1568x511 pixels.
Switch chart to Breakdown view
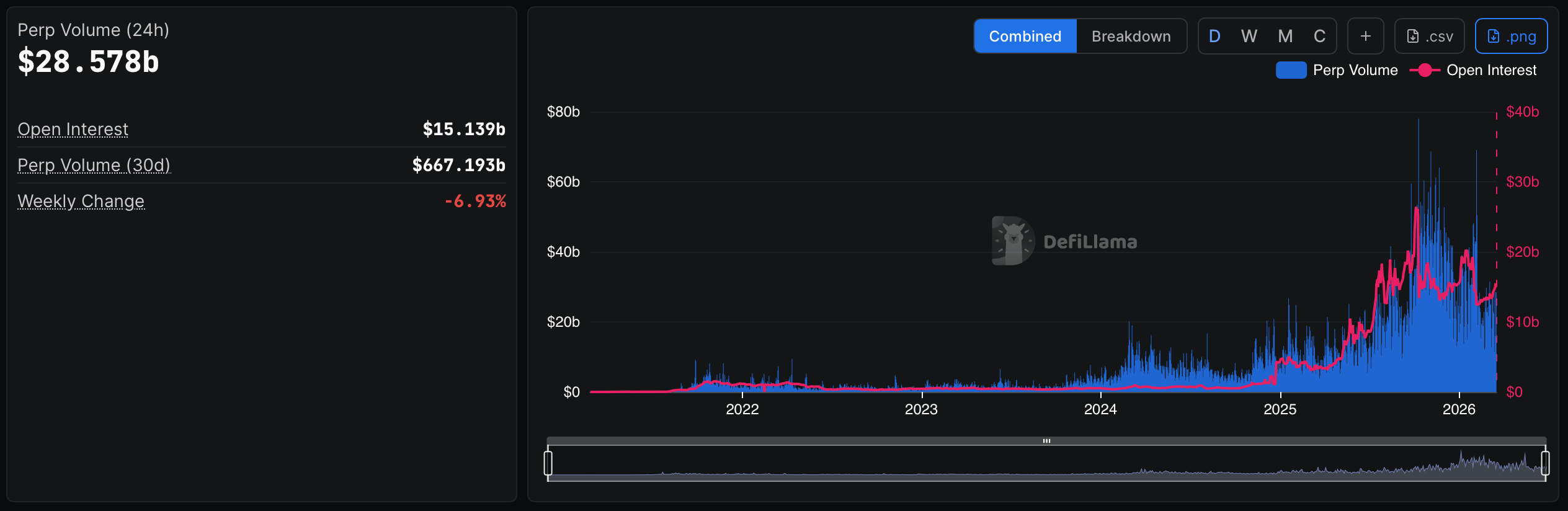[x=1131, y=37]
